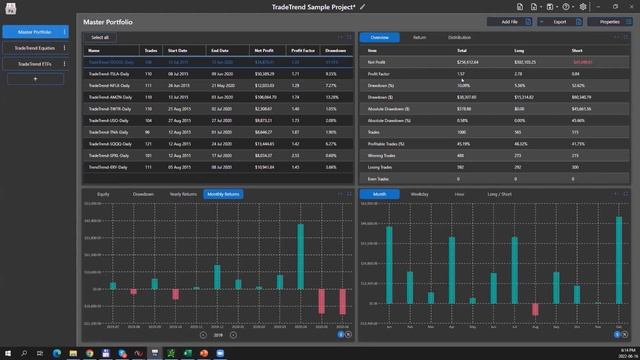The width and height of the screenshot is (640, 360).
Task: Open the Properties panel button
Action: point(610,22)
